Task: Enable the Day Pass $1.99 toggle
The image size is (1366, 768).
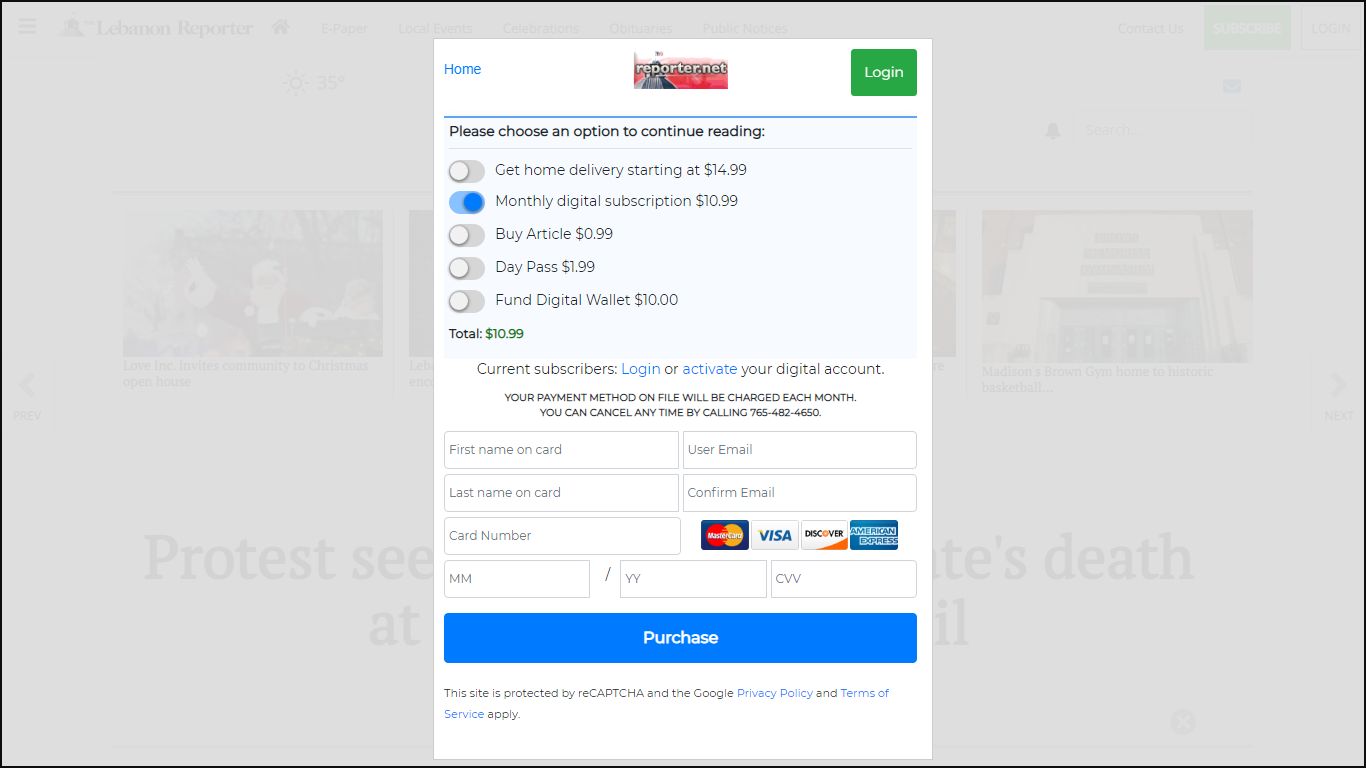Action: (x=466, y=268)
